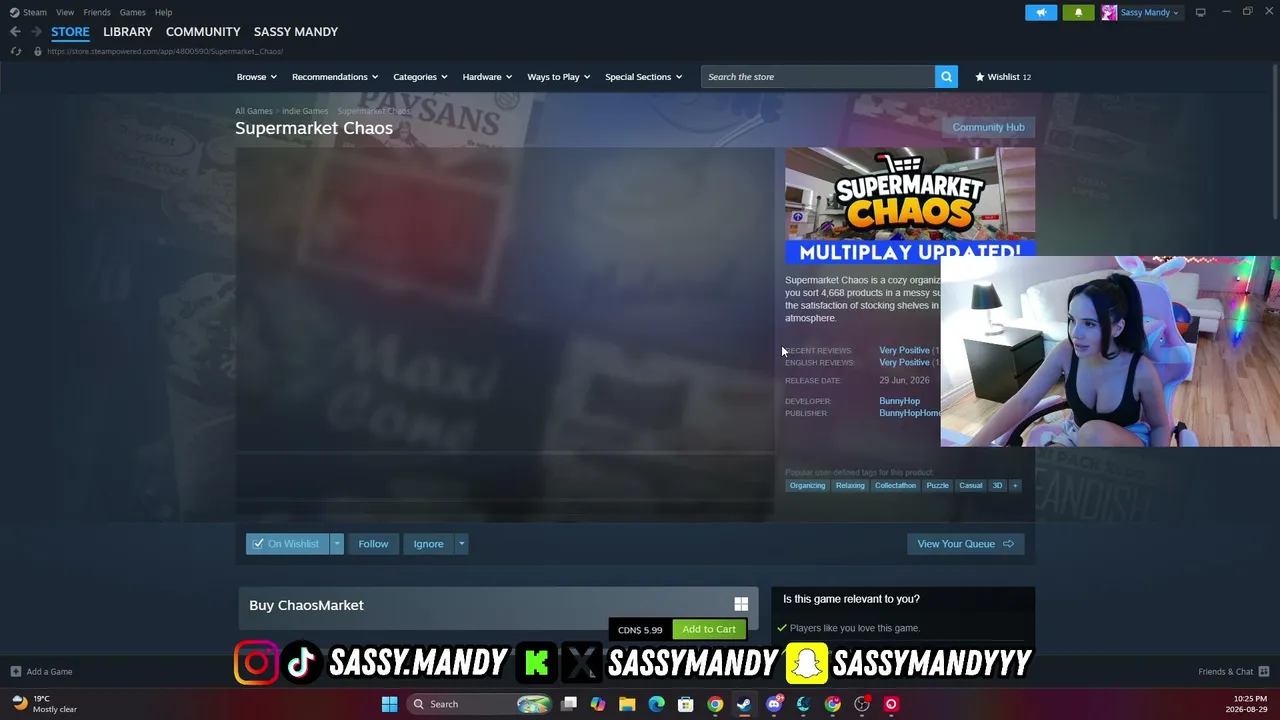Switch to the LIBRARY tab

[128, 32]
